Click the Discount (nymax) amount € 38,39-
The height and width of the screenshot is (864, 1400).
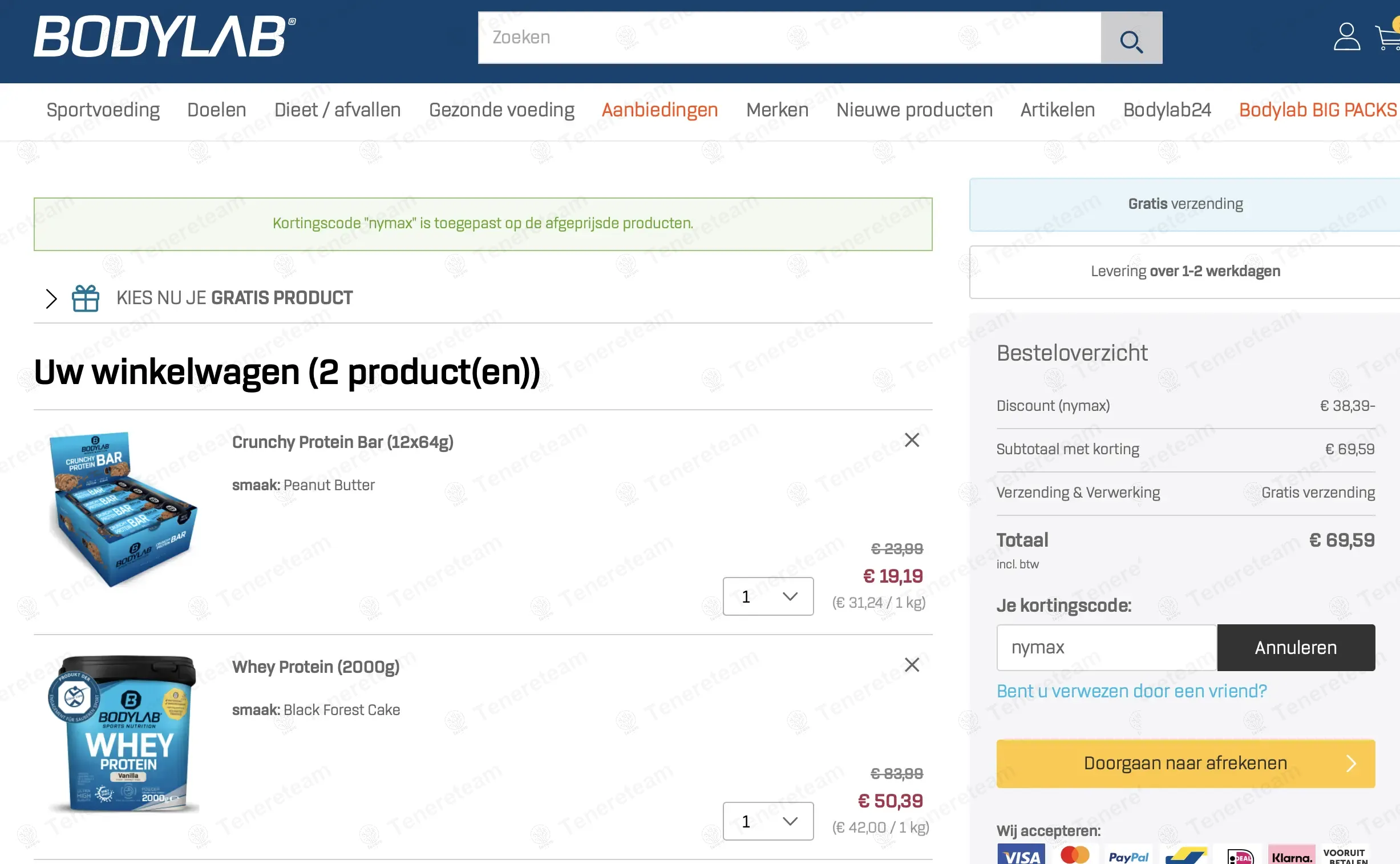click(x=1348, y=406)
